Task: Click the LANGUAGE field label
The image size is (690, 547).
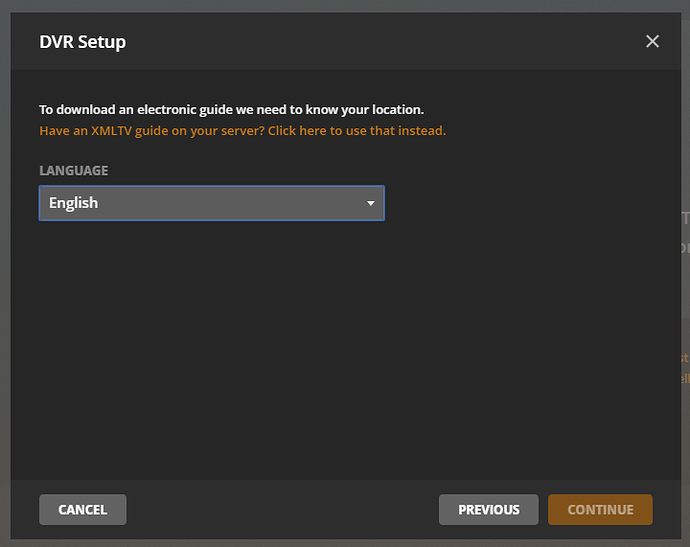Action: click(74, 171)
